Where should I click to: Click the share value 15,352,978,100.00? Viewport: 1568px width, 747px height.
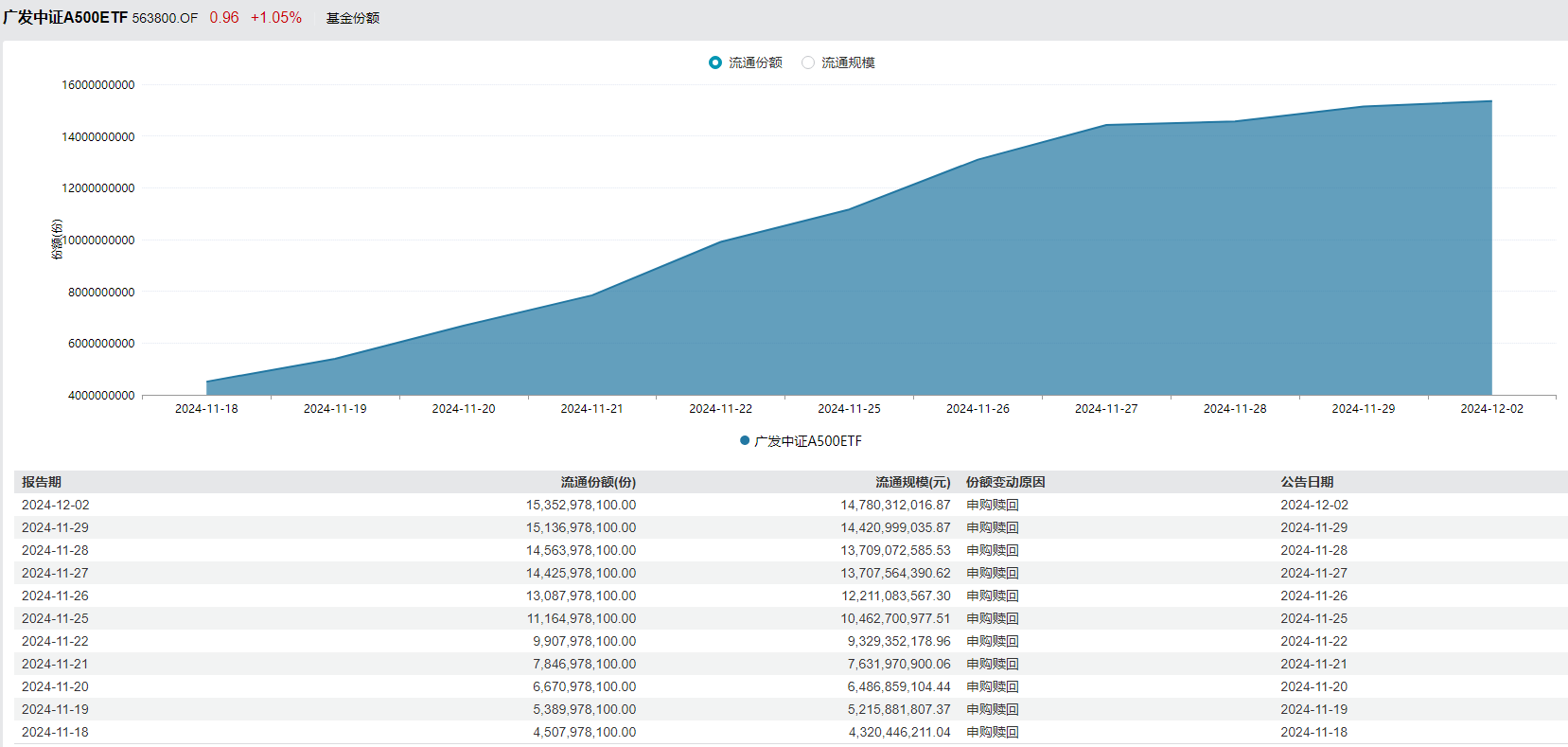[581, 505]
